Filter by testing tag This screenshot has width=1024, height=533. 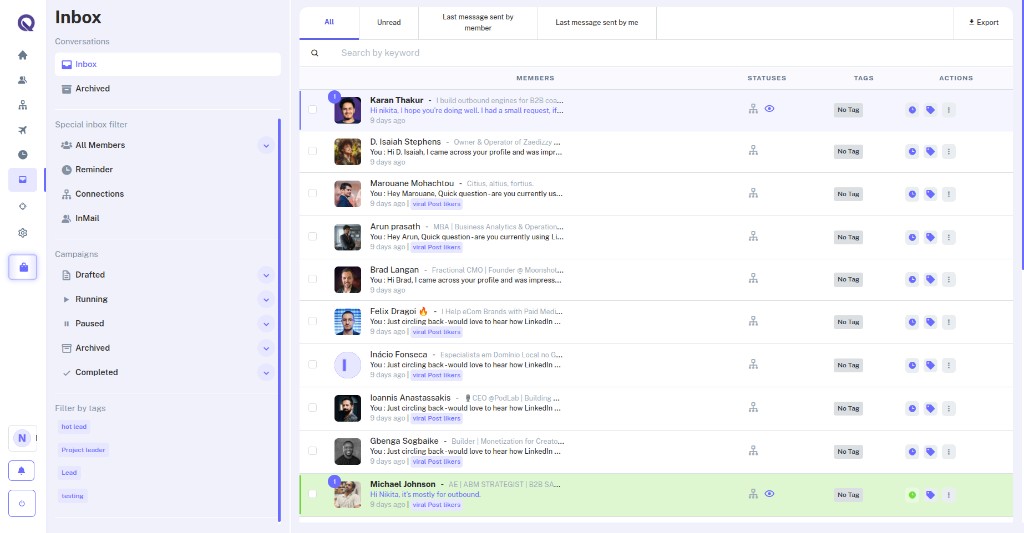72,496
